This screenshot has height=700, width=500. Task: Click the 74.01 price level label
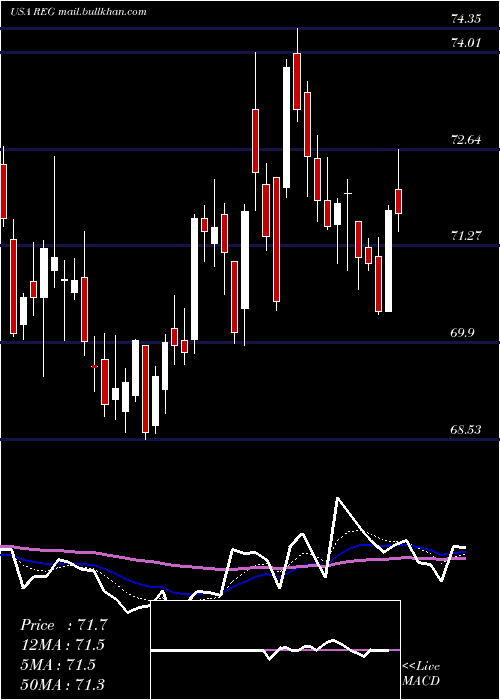466,43
